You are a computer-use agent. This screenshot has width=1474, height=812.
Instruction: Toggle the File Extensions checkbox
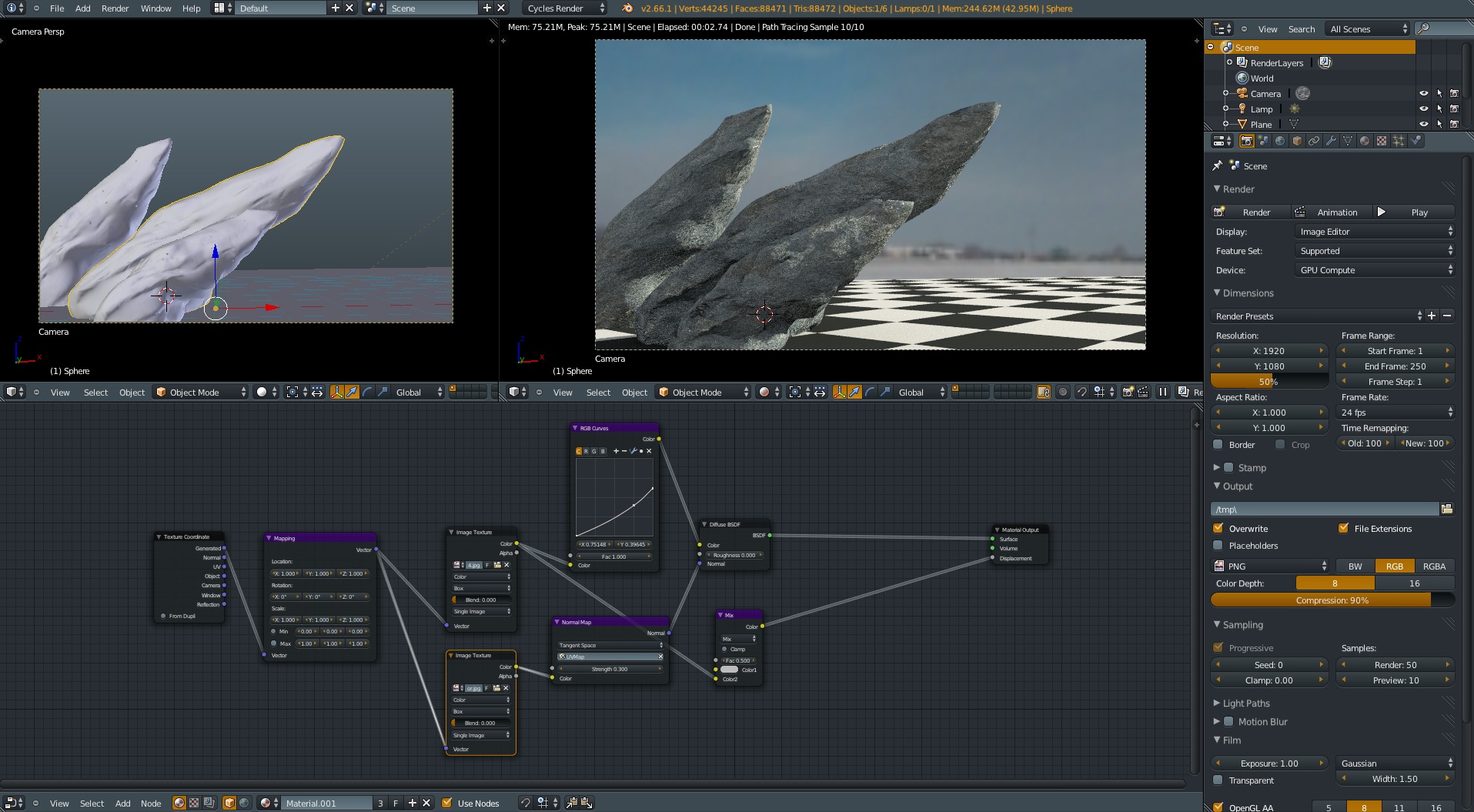click(1343, 528)
